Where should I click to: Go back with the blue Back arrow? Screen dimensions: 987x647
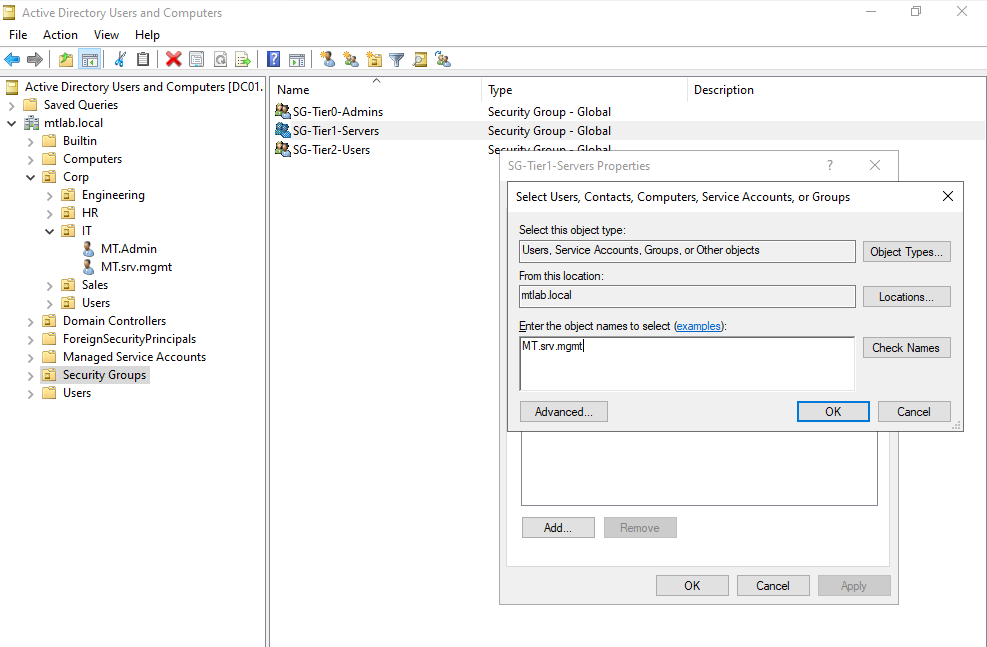(12, 60)
